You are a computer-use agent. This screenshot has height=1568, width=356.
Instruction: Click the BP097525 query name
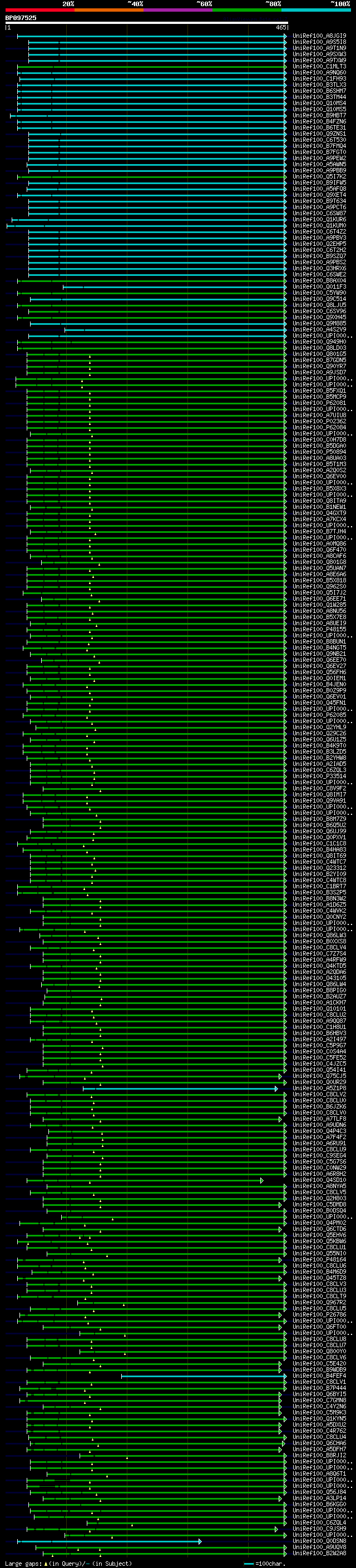click(21, 18)
